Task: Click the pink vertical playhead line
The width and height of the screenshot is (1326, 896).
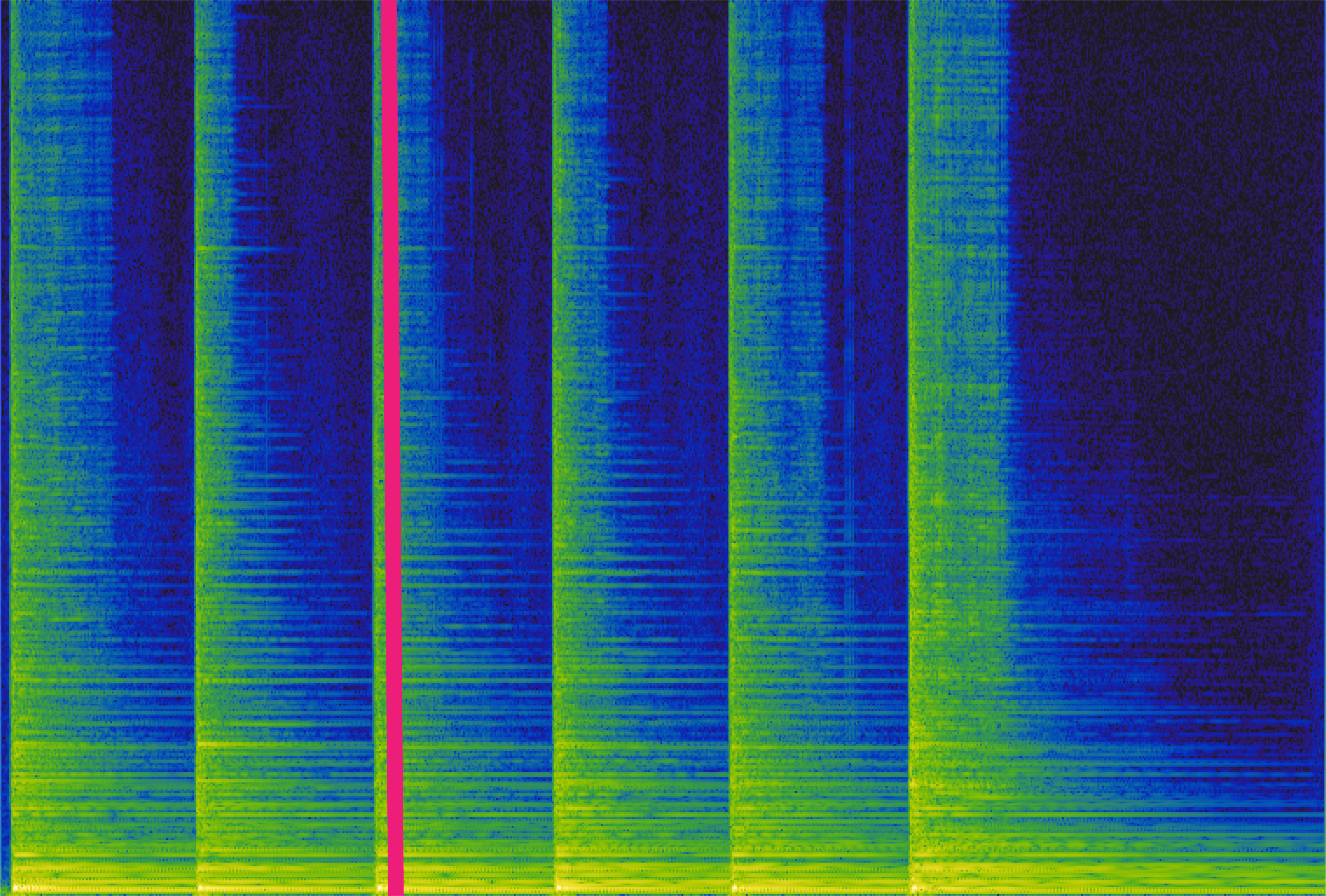Action: point(392,448)
